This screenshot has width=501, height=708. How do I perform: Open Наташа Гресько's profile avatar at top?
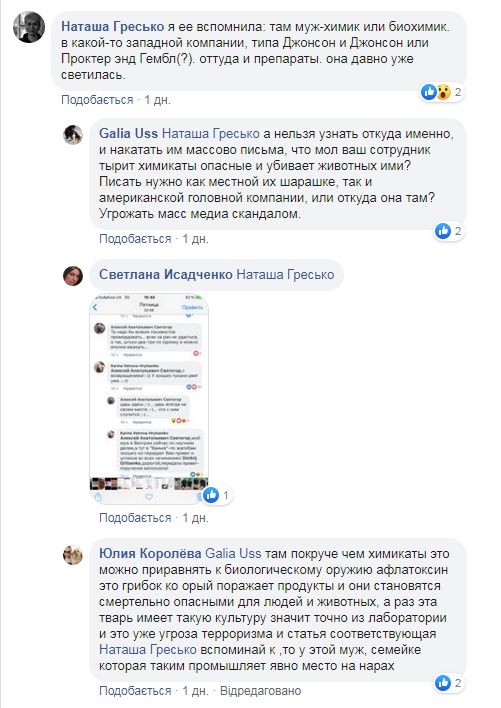(29, 27)
